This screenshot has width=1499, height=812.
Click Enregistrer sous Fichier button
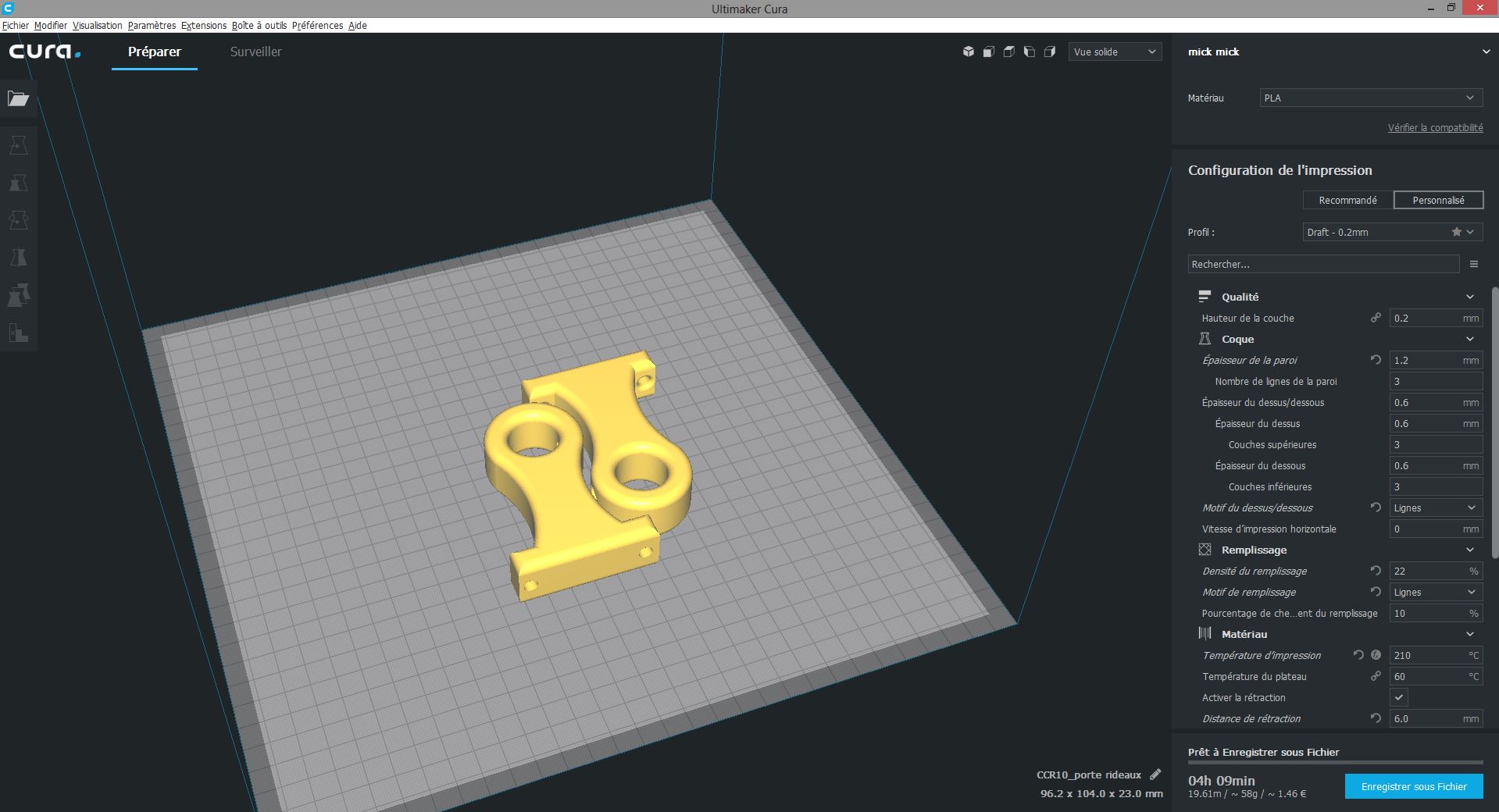(x=1414, y=786)
